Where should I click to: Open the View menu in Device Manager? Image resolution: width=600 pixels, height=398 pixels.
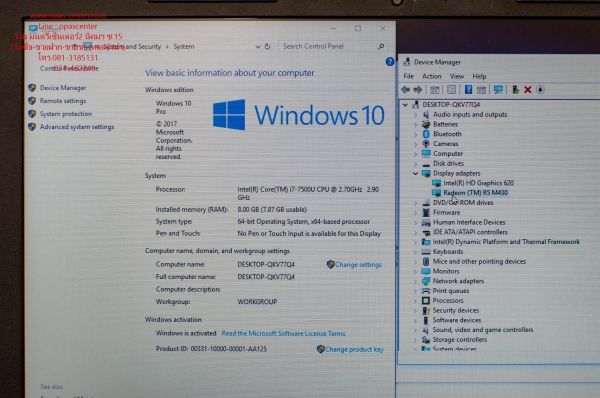[x=457, y=76]
